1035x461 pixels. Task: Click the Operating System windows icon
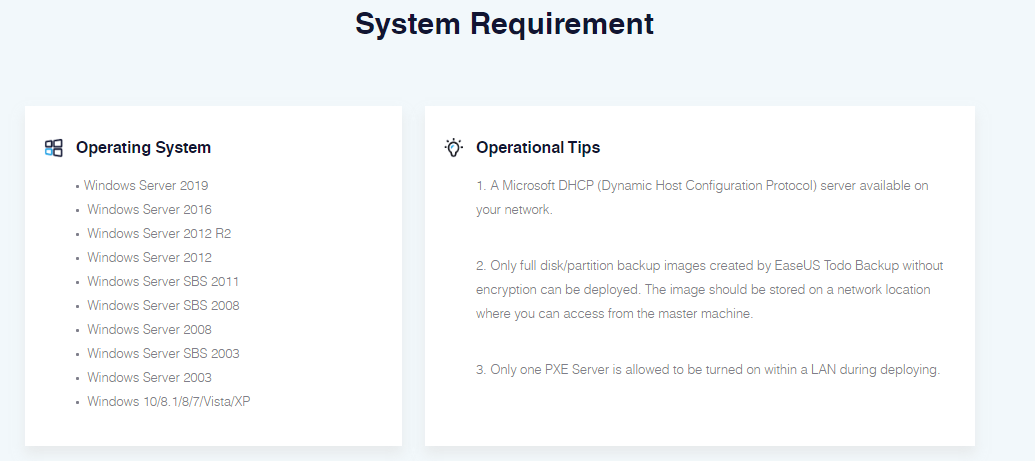[53, 148]
